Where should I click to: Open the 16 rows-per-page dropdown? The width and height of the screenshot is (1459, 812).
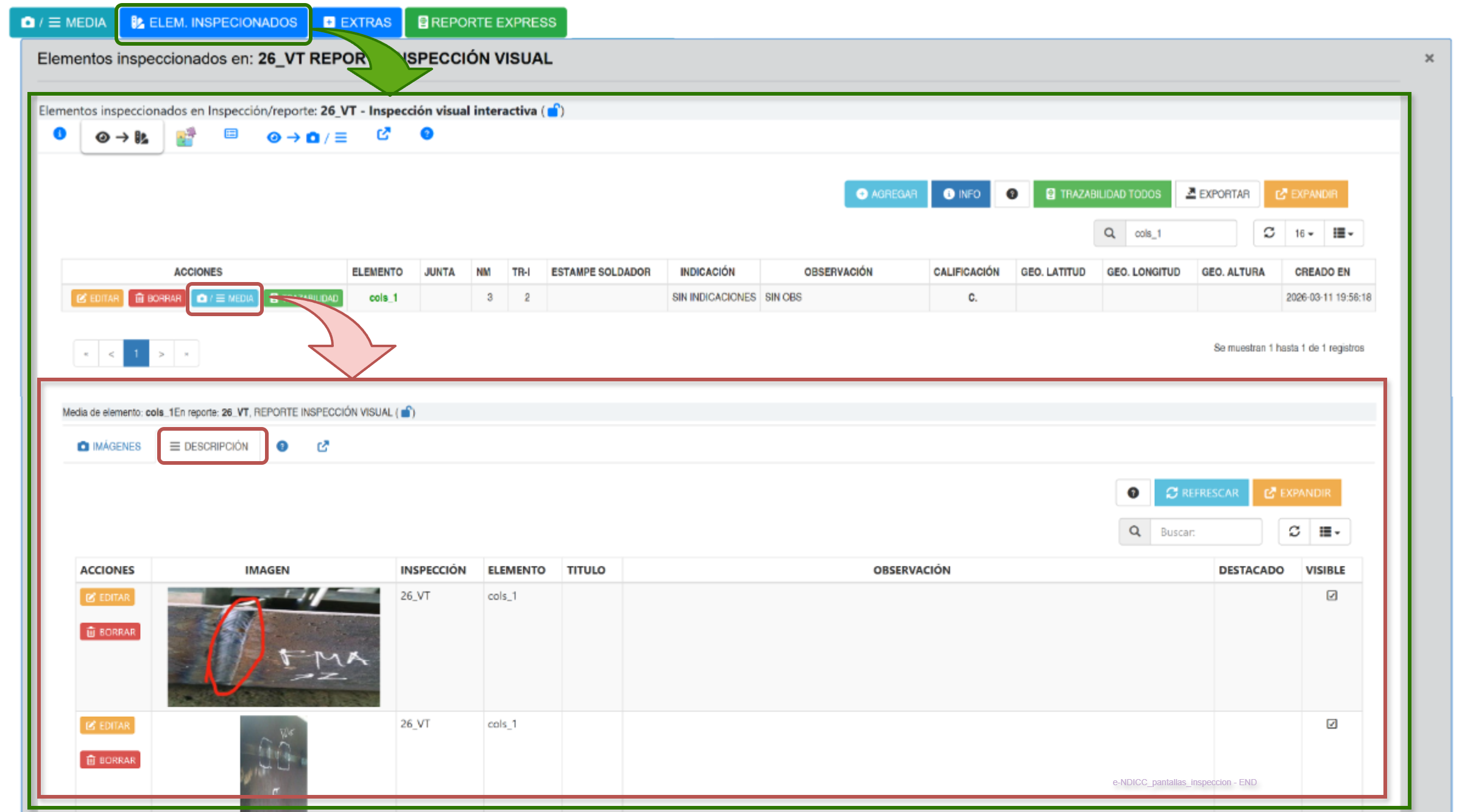(x=1304, y=233)
